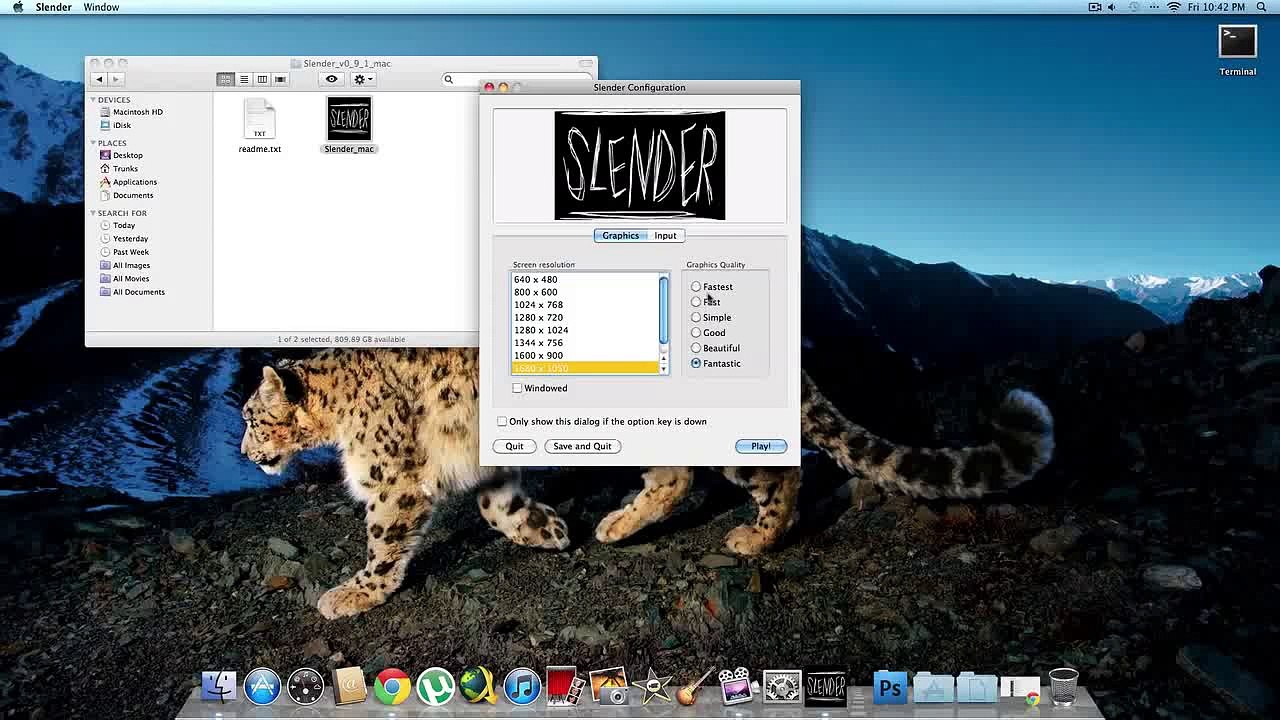Click the Slender app icon in the Dock
The height and width of the screenshot is (720, 1280).
click(x=826, y=686)
